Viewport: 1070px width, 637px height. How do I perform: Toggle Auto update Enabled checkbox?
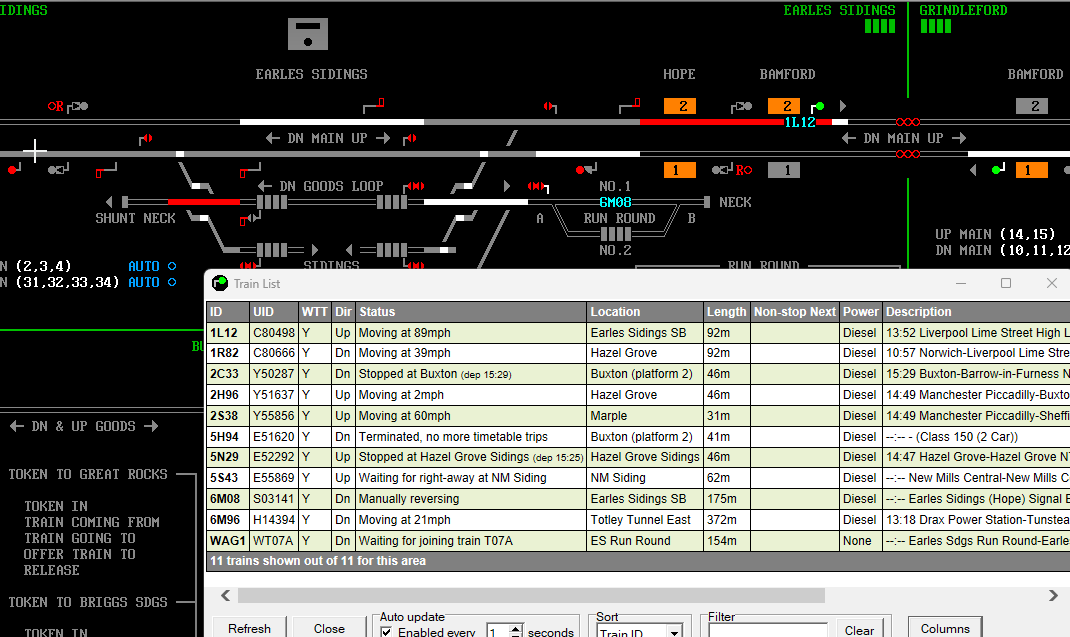tap(386, 632)
